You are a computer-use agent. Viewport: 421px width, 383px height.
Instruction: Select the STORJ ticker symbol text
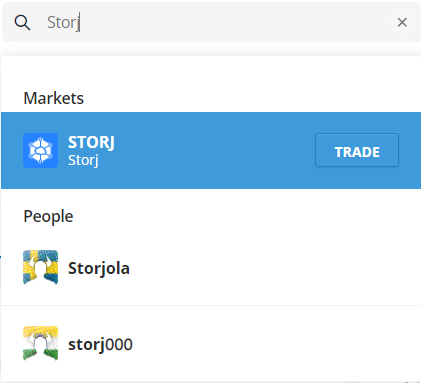[x=91, y=142]
